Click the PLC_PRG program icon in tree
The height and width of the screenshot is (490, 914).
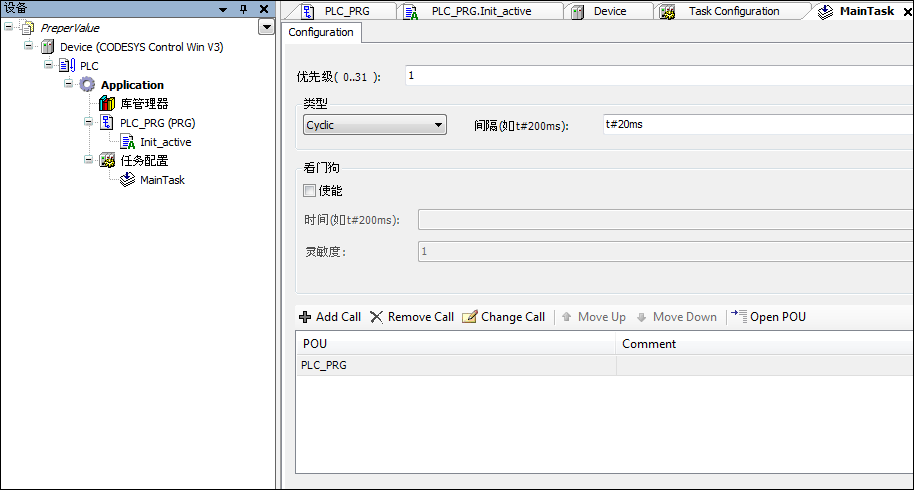pos(107,123)
